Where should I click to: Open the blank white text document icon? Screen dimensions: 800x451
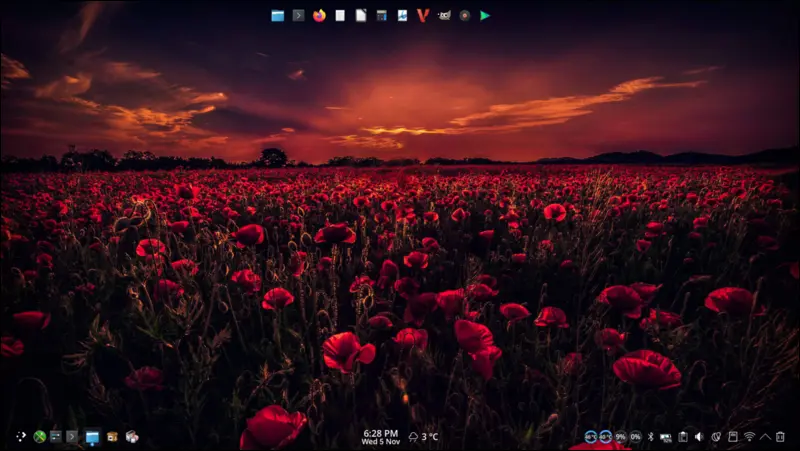click(340, 16)
